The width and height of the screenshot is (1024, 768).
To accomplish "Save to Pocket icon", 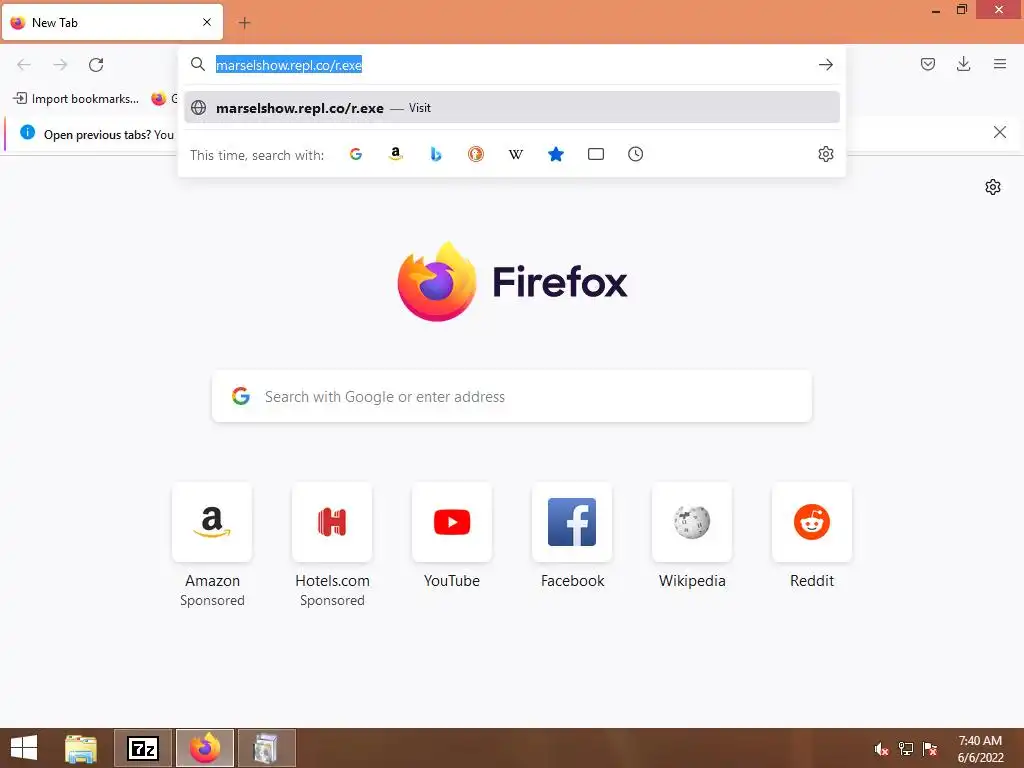I will 928,64.
